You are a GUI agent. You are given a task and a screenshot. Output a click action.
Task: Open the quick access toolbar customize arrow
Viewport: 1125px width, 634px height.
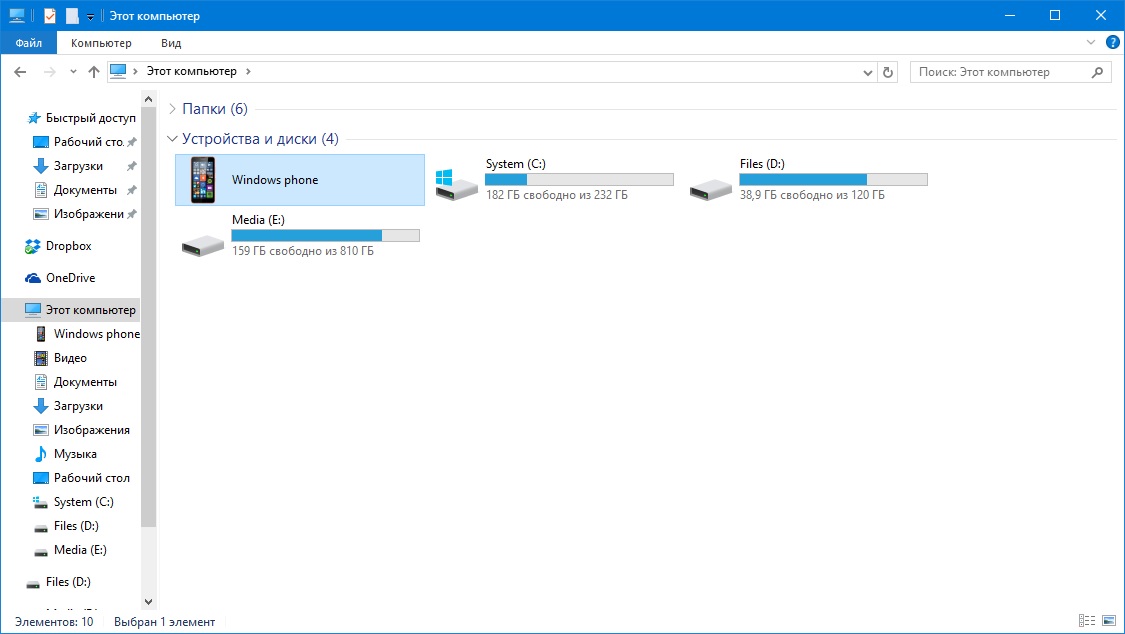point(90,16)
